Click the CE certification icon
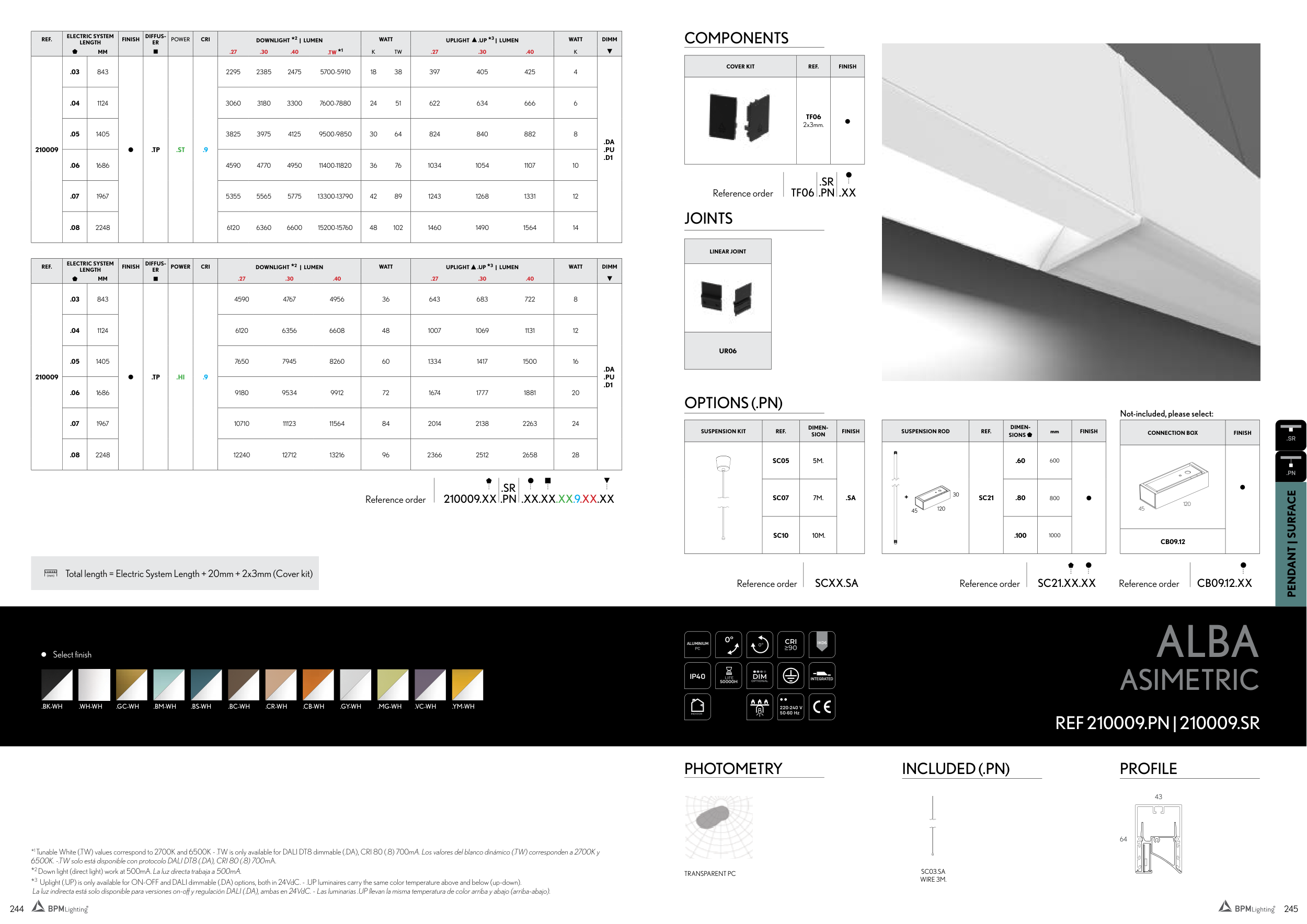 click(821, 707)
